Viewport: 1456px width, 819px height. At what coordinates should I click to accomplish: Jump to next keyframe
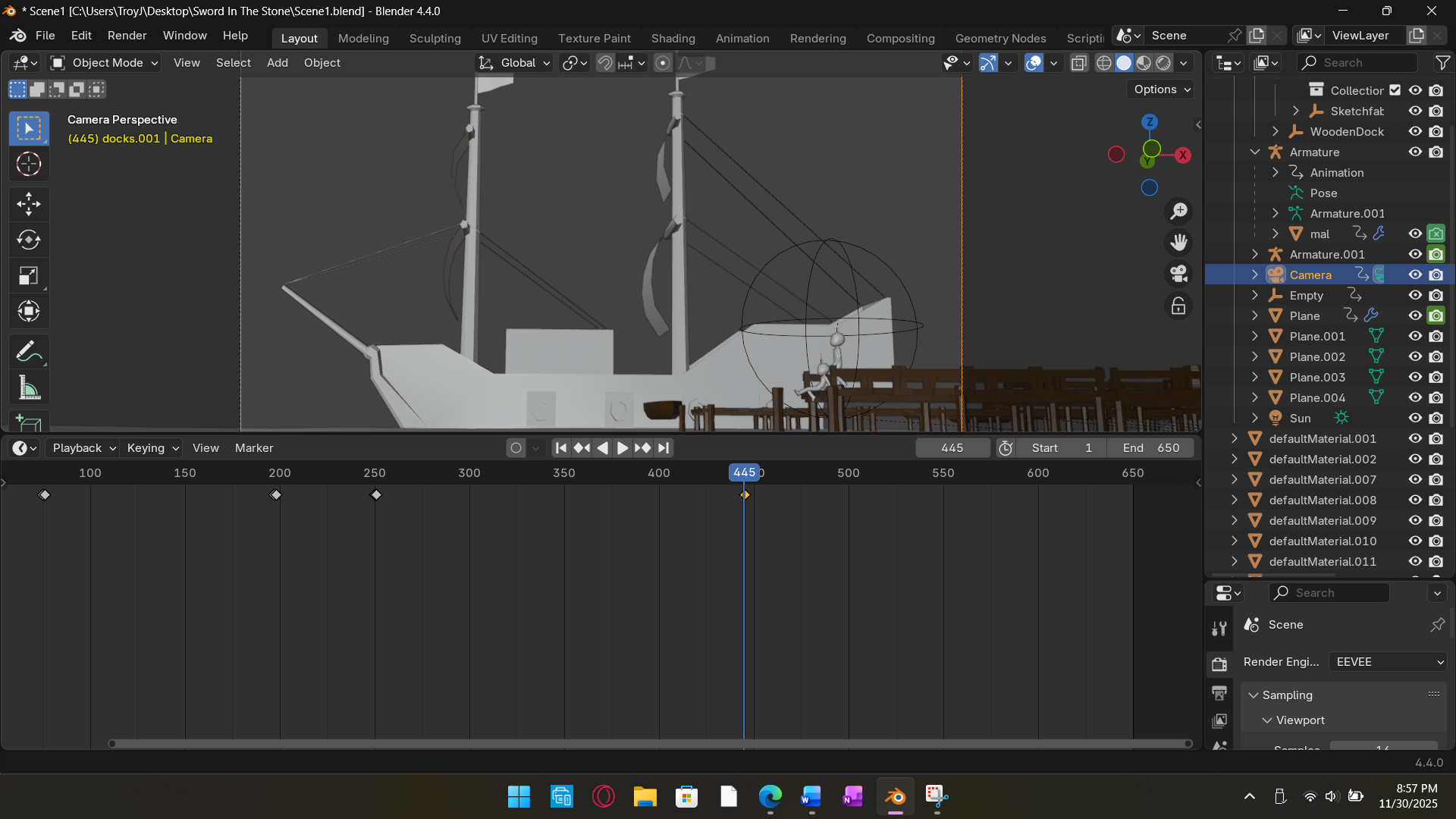(642, 448)
